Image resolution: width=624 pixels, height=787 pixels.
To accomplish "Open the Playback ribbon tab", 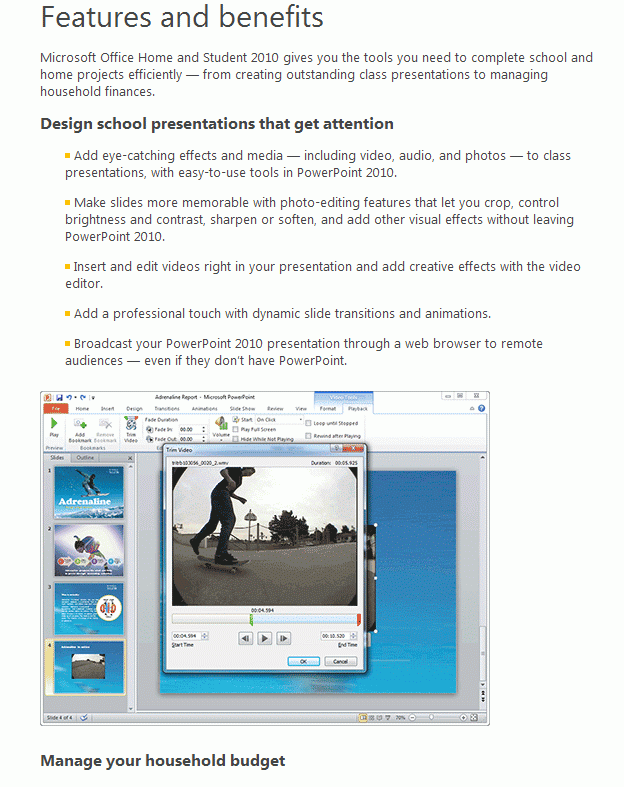I will tap(357, 409).
